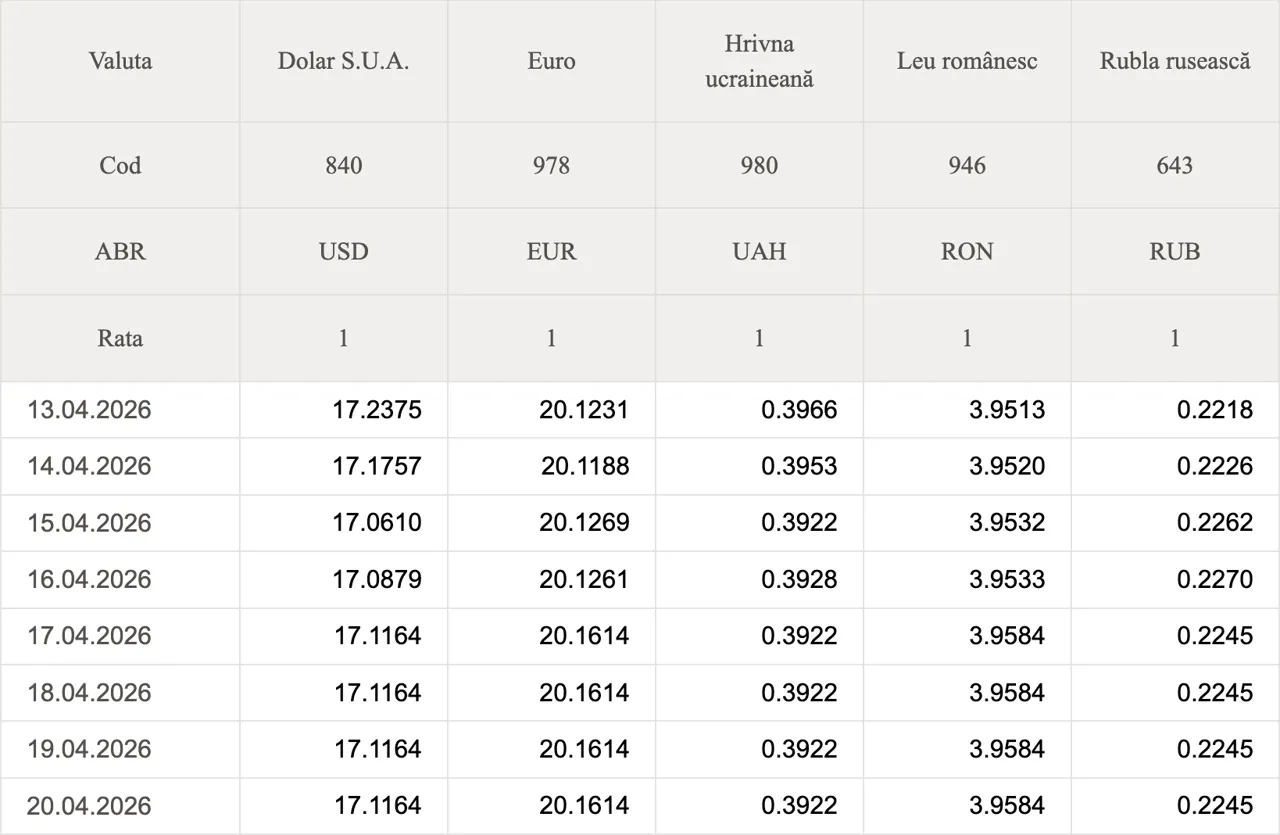The image size is (1280, 835).
Task: Click the Rubla rusească header
Action: click(x=1175, y=61)
